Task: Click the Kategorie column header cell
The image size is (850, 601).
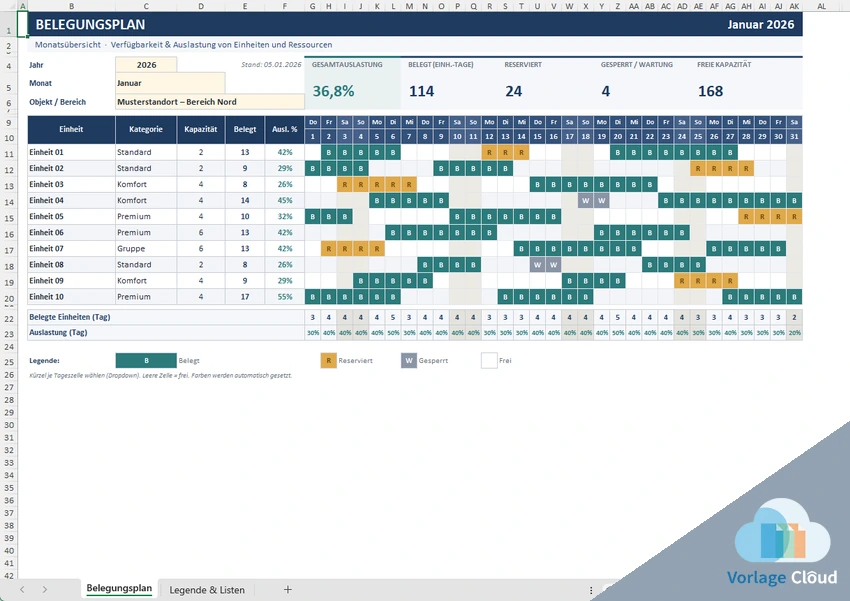Action: 146,130
